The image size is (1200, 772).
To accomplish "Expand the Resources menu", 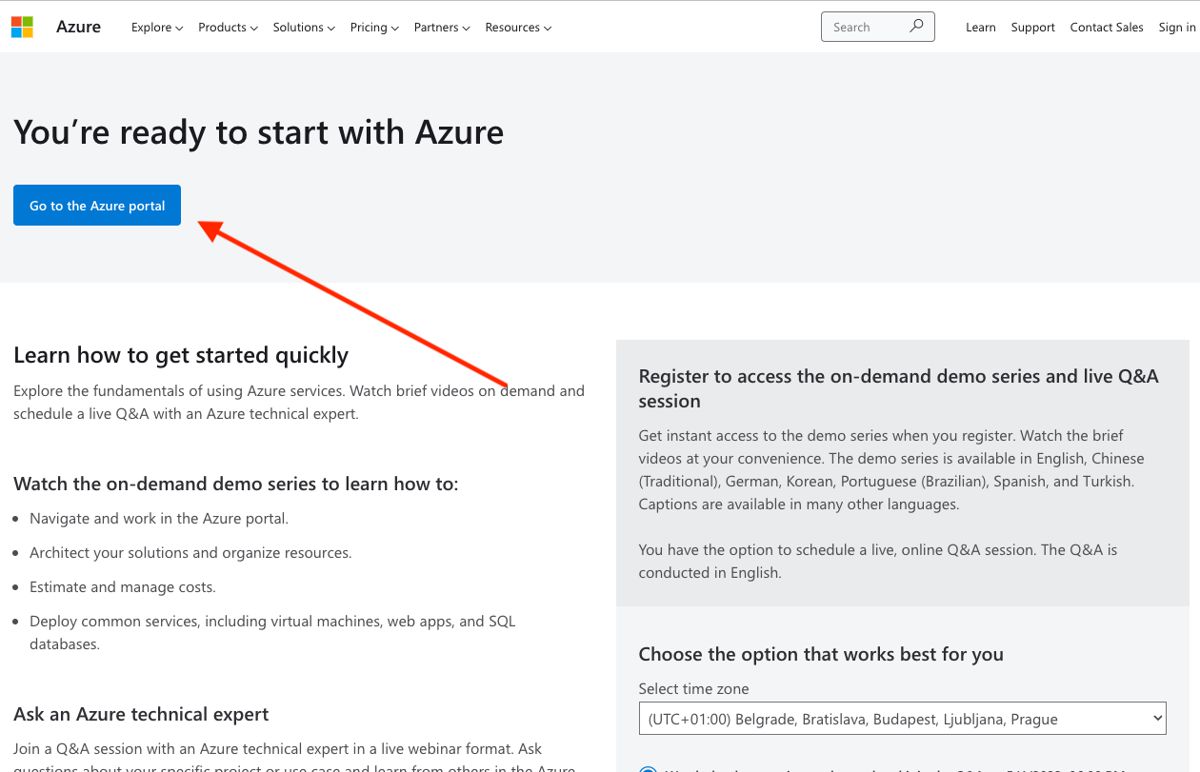I will pyautogui.click(x=518, y=27).
